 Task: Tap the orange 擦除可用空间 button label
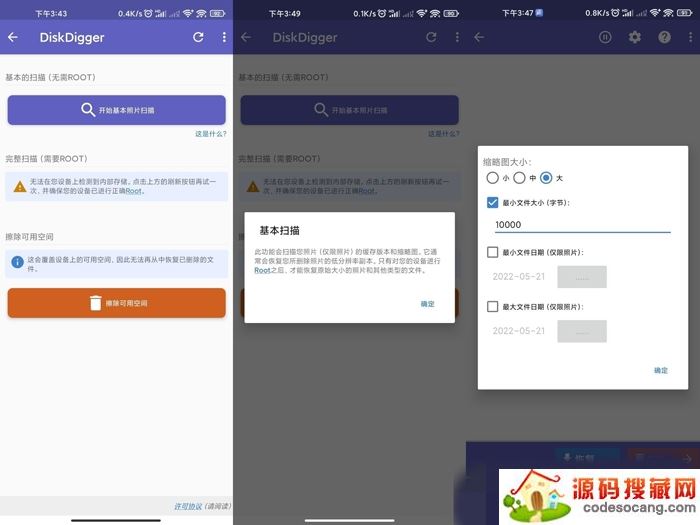126,303
